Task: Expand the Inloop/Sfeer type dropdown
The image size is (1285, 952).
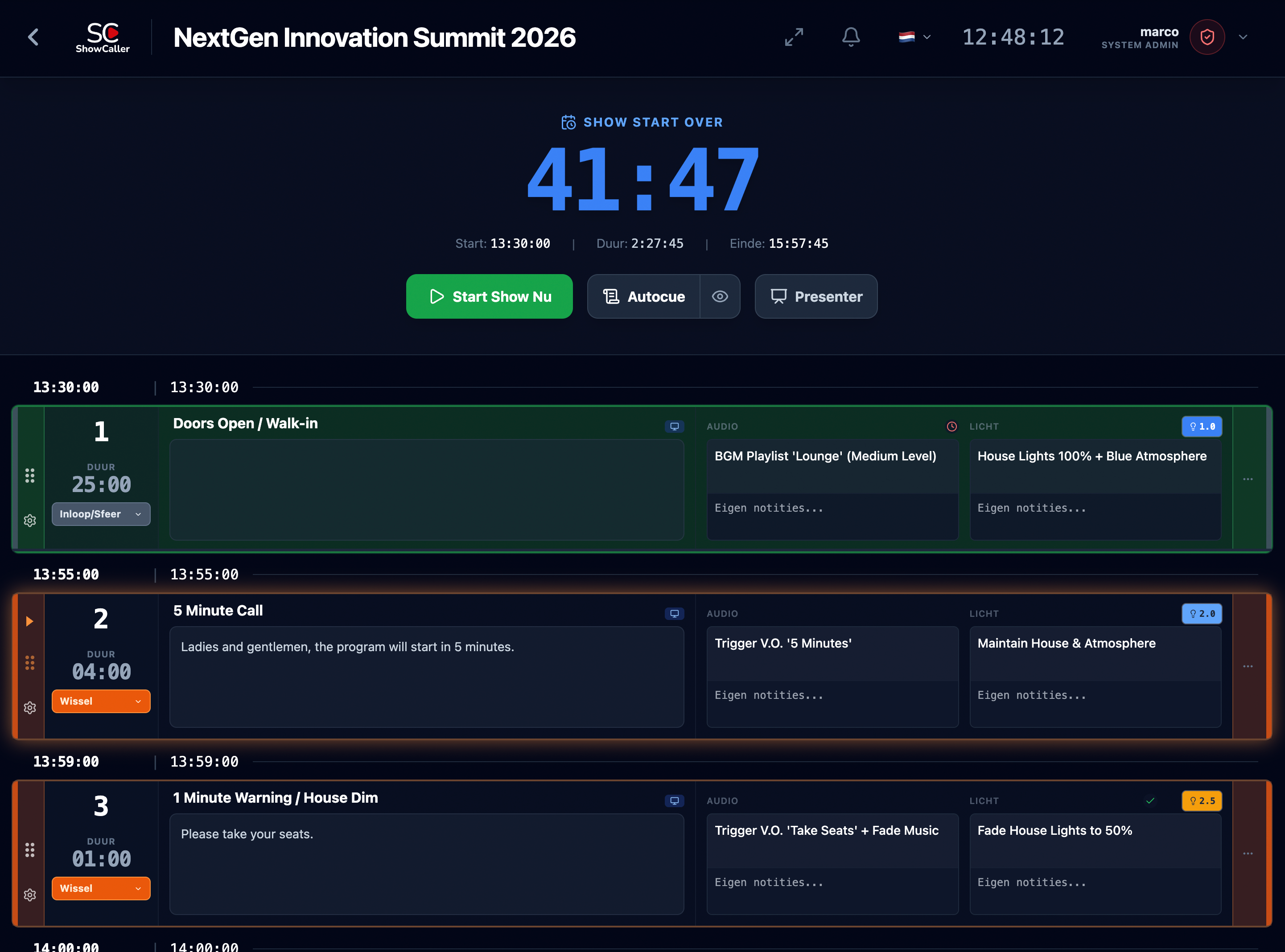Action: tap(101, 514)
